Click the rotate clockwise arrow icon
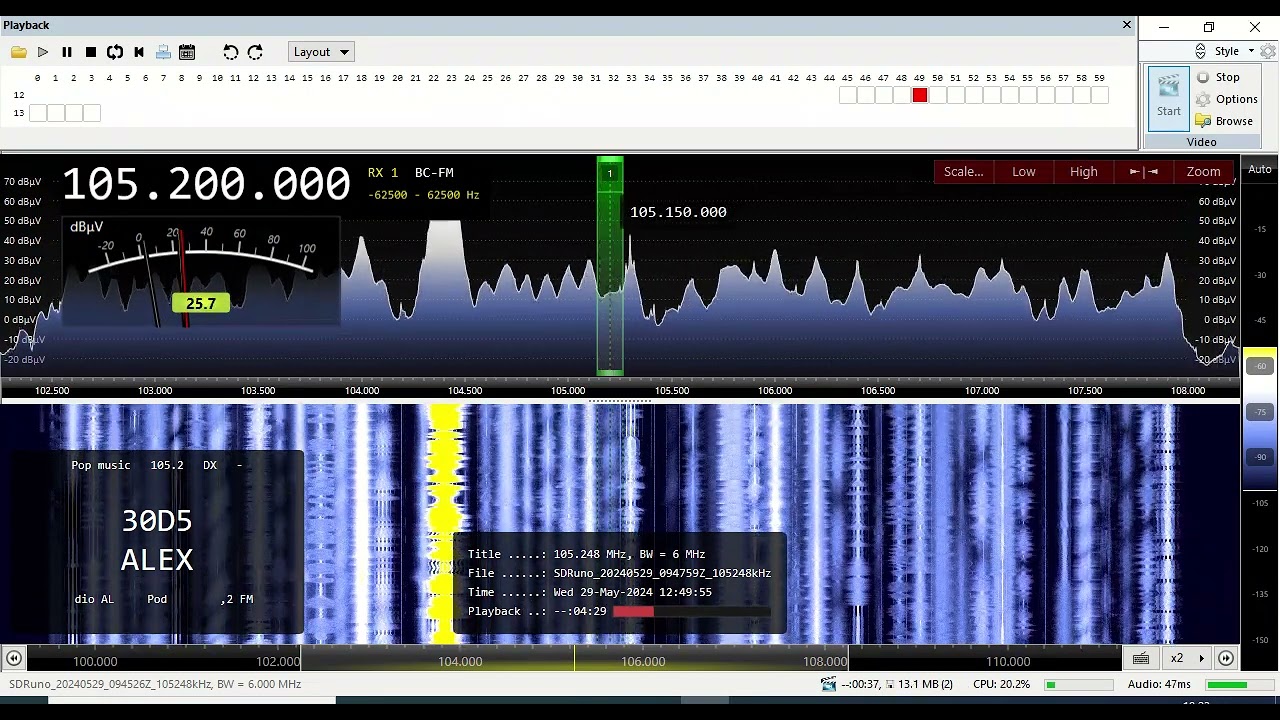 (255, 52)
